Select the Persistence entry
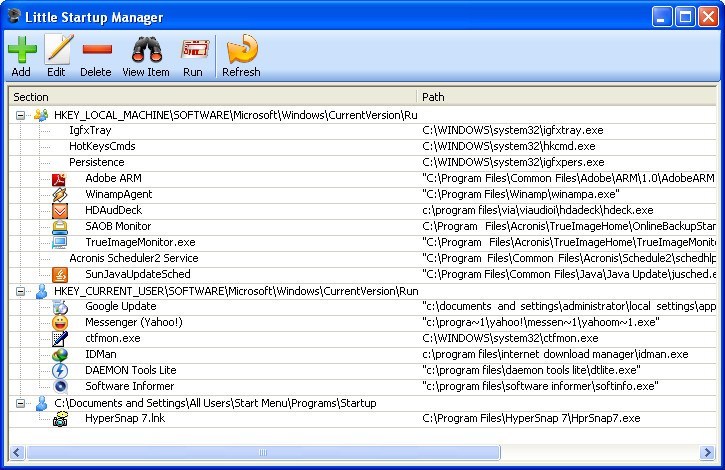This screenshot has height=470, width=725. [97, 162]
